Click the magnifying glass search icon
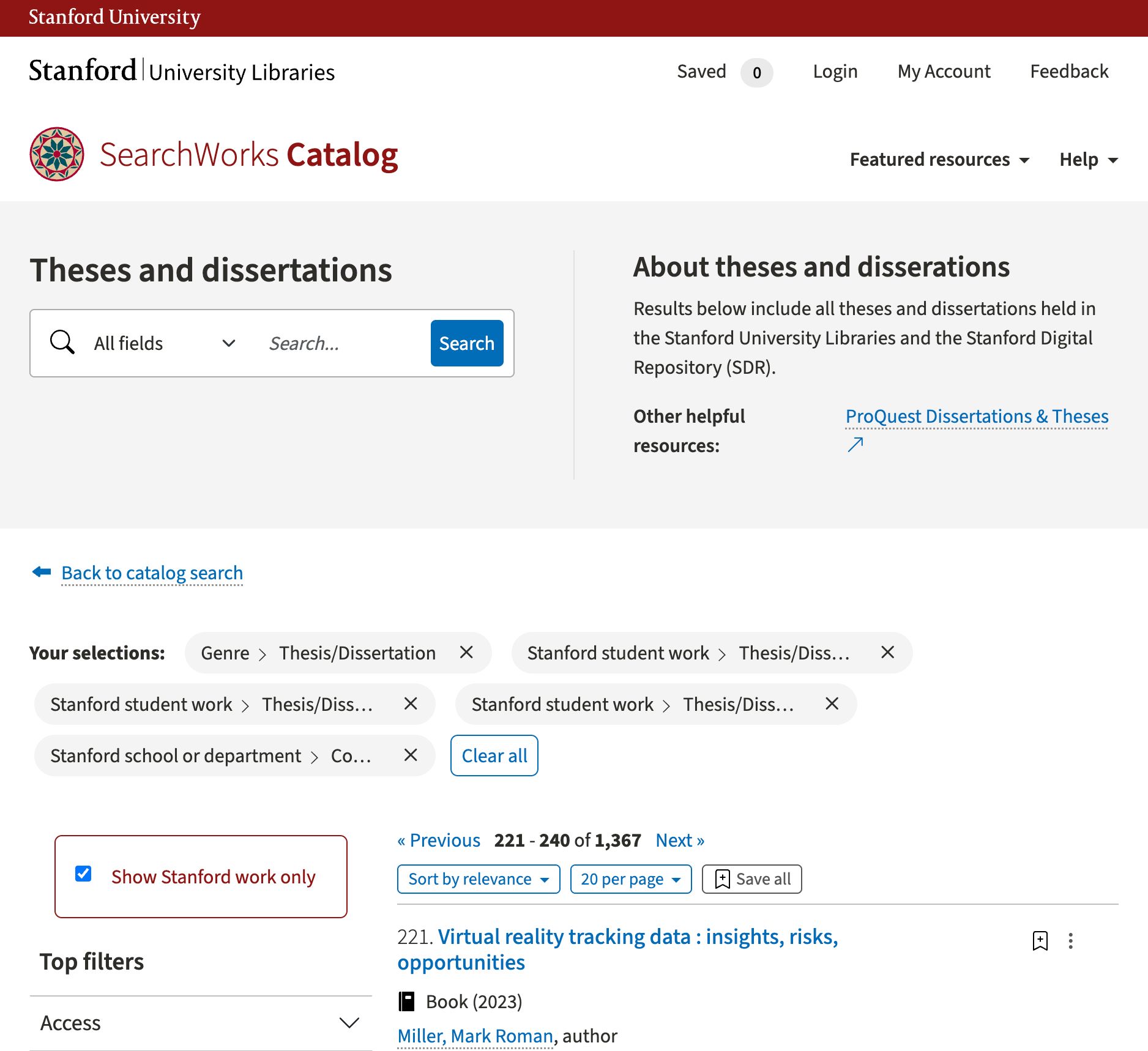1148x1051 pixels. [62, 343]
